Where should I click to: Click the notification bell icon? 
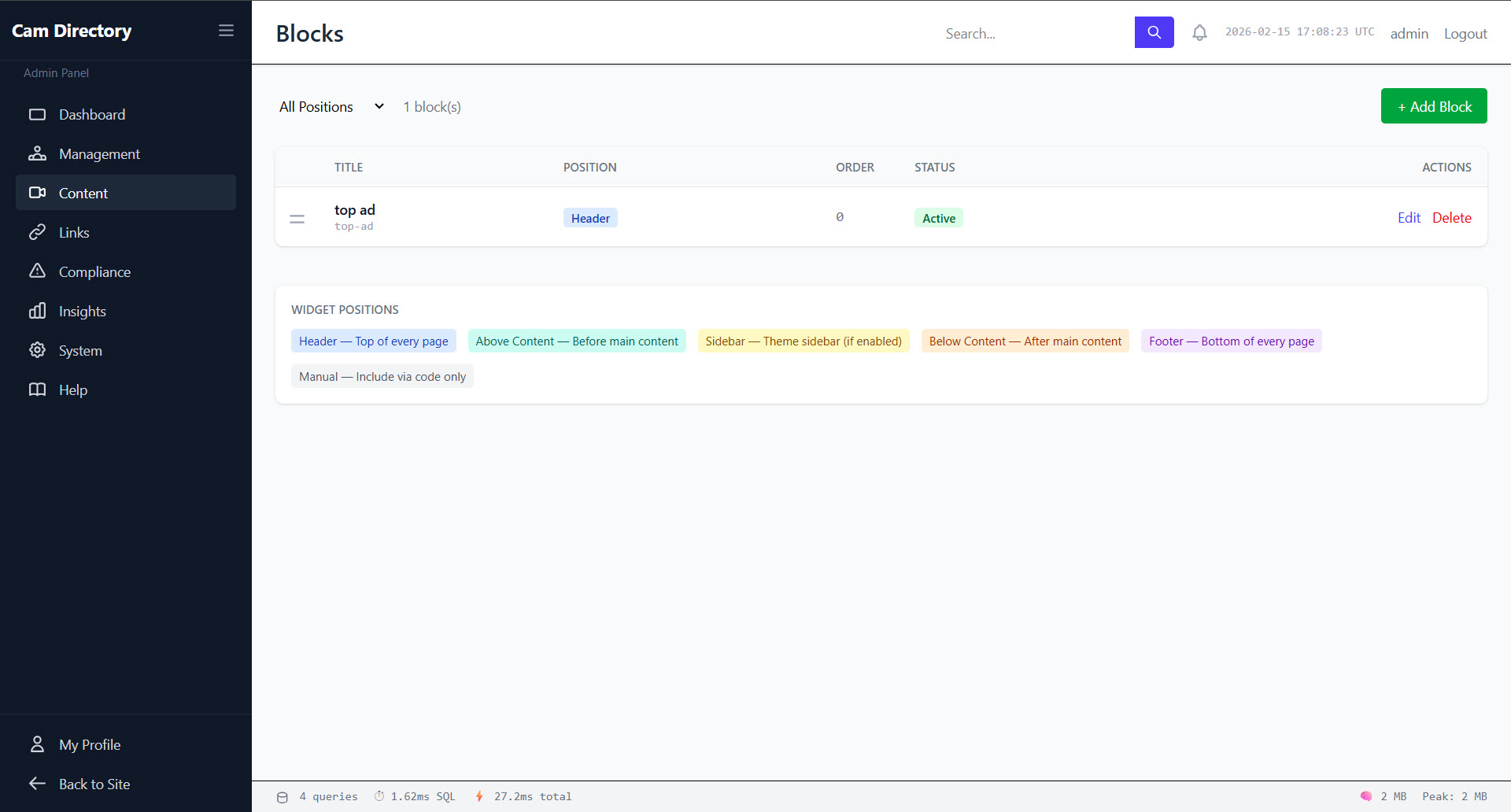[x=1199, y=33]
